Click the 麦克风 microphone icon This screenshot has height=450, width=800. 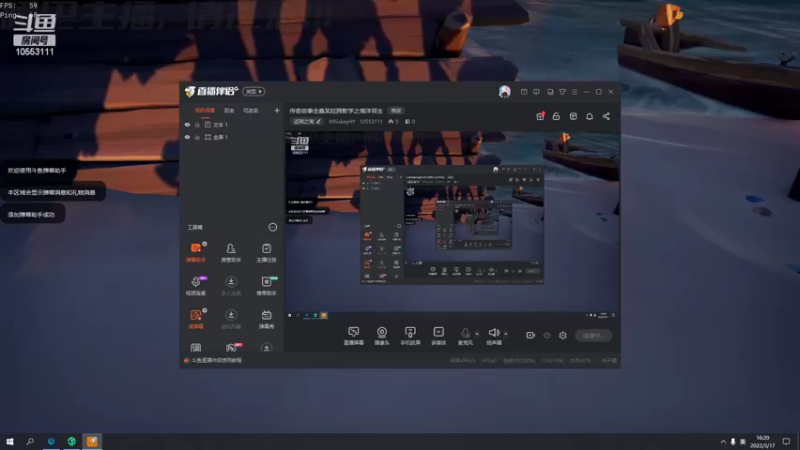click(465, 333)
